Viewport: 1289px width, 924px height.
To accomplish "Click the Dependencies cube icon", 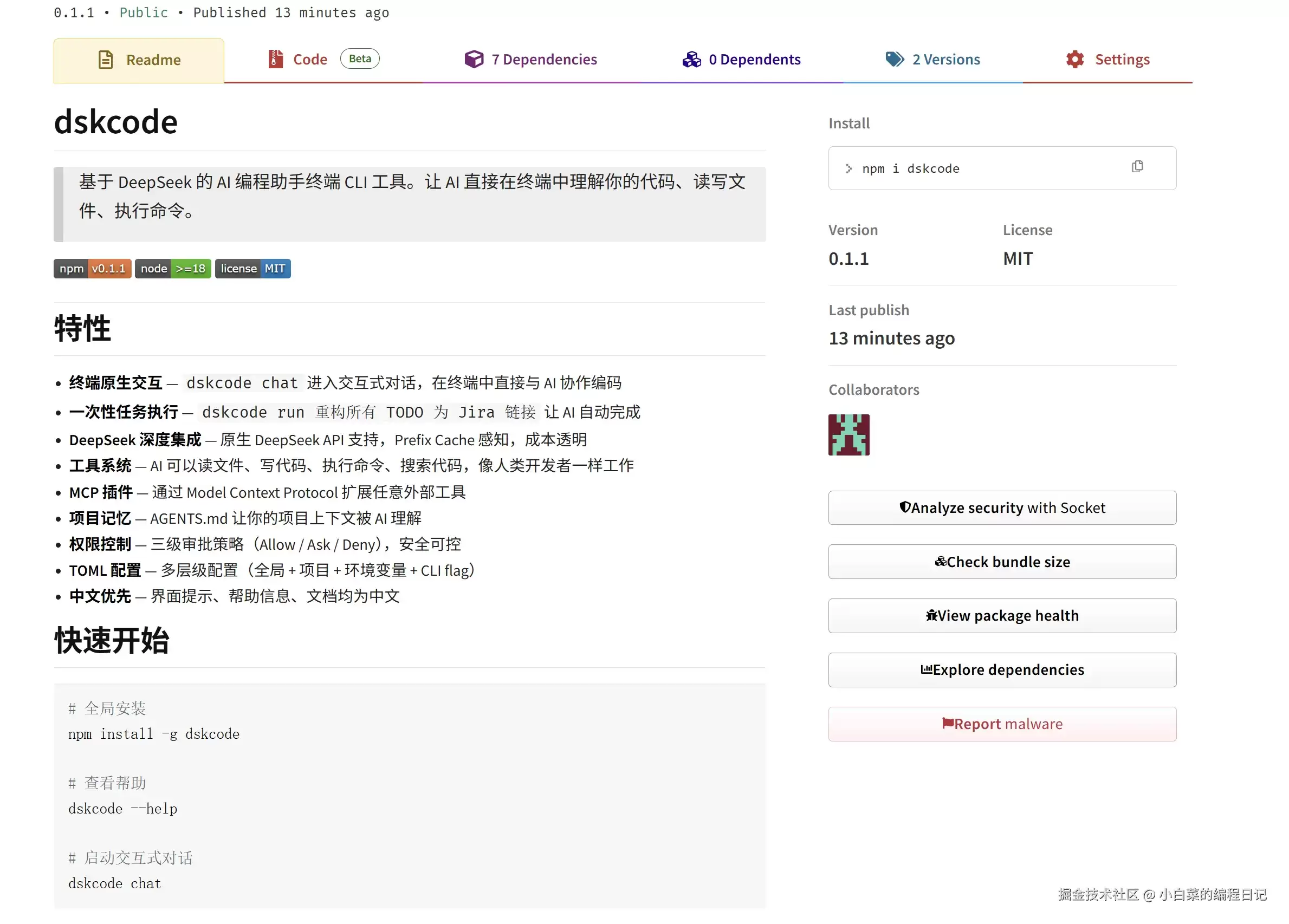I will [x=474, y=59].
